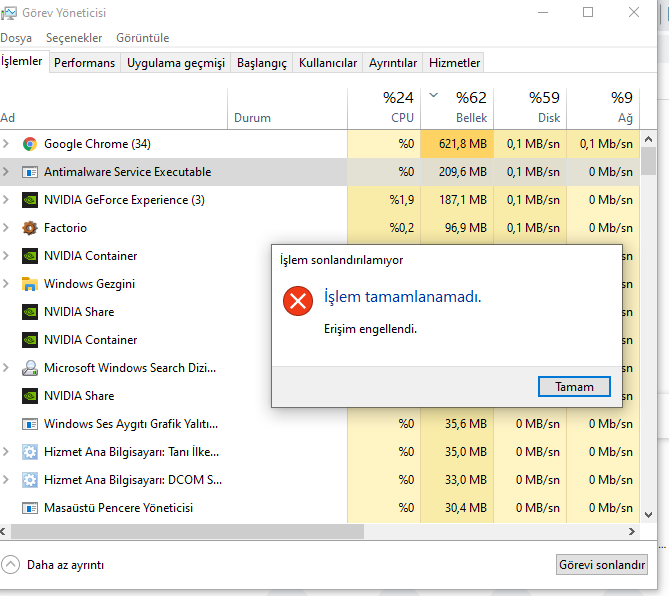This screenshot has width=669, height=596.
Task: Click the Microsoft Windows Search indexer icon
Action: [30, 368]
